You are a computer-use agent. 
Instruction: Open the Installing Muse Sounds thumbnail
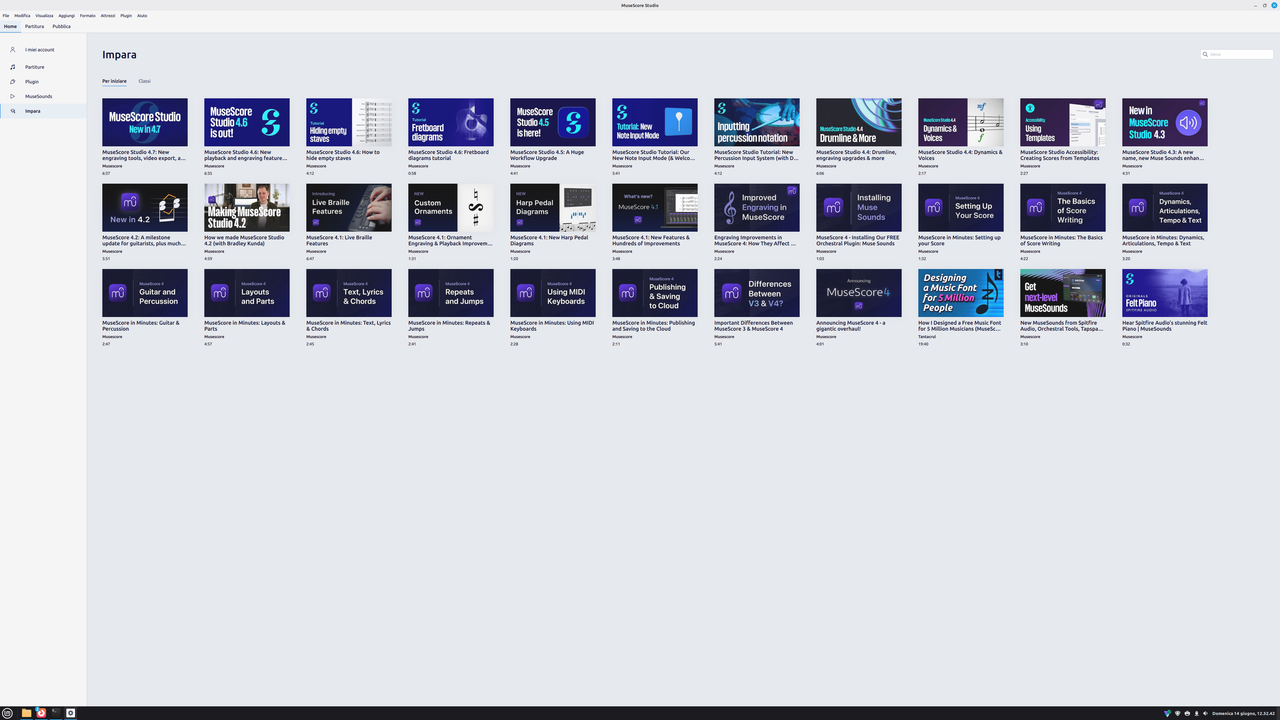[859, 208]
